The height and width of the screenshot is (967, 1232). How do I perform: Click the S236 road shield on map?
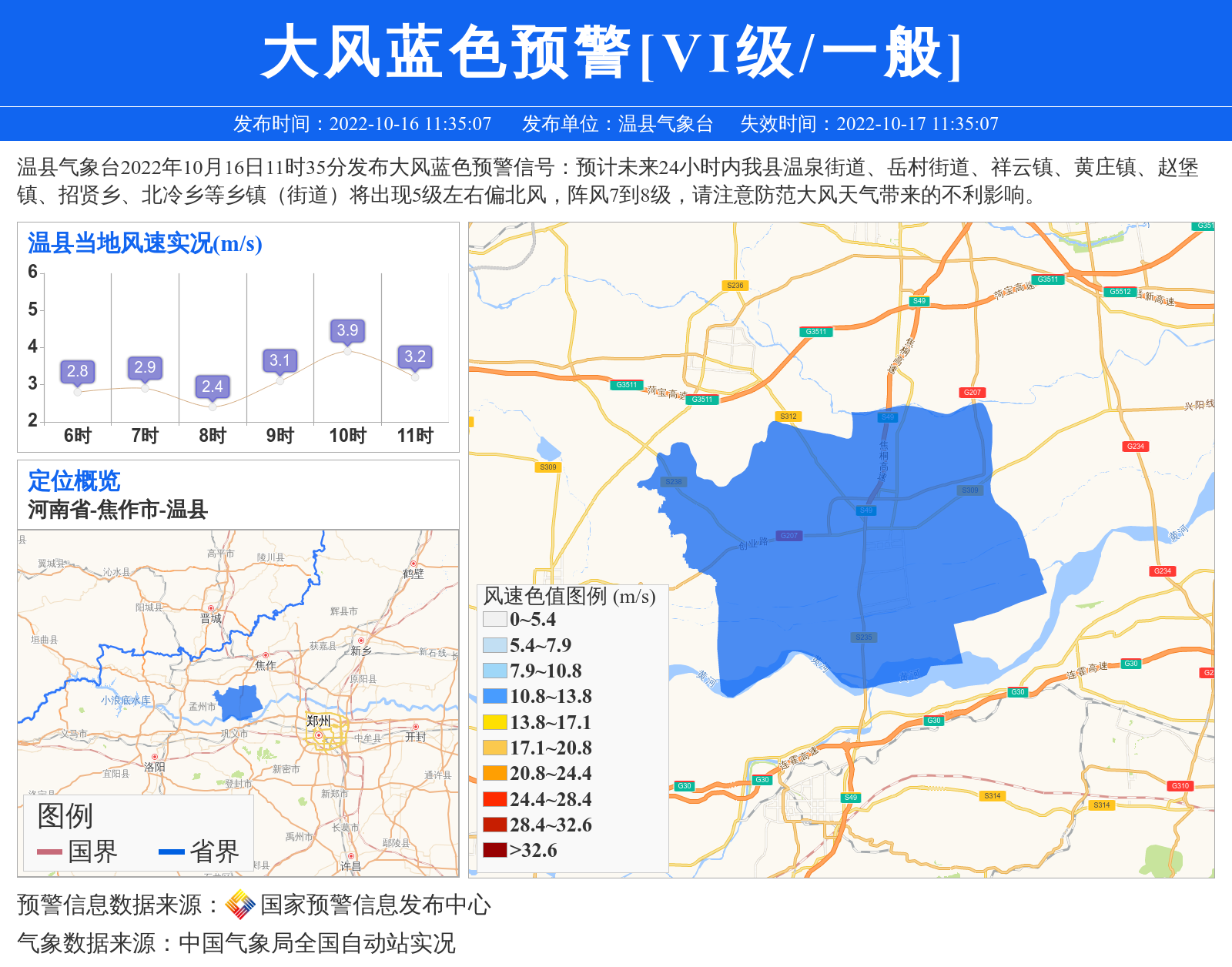coord(735,286)
